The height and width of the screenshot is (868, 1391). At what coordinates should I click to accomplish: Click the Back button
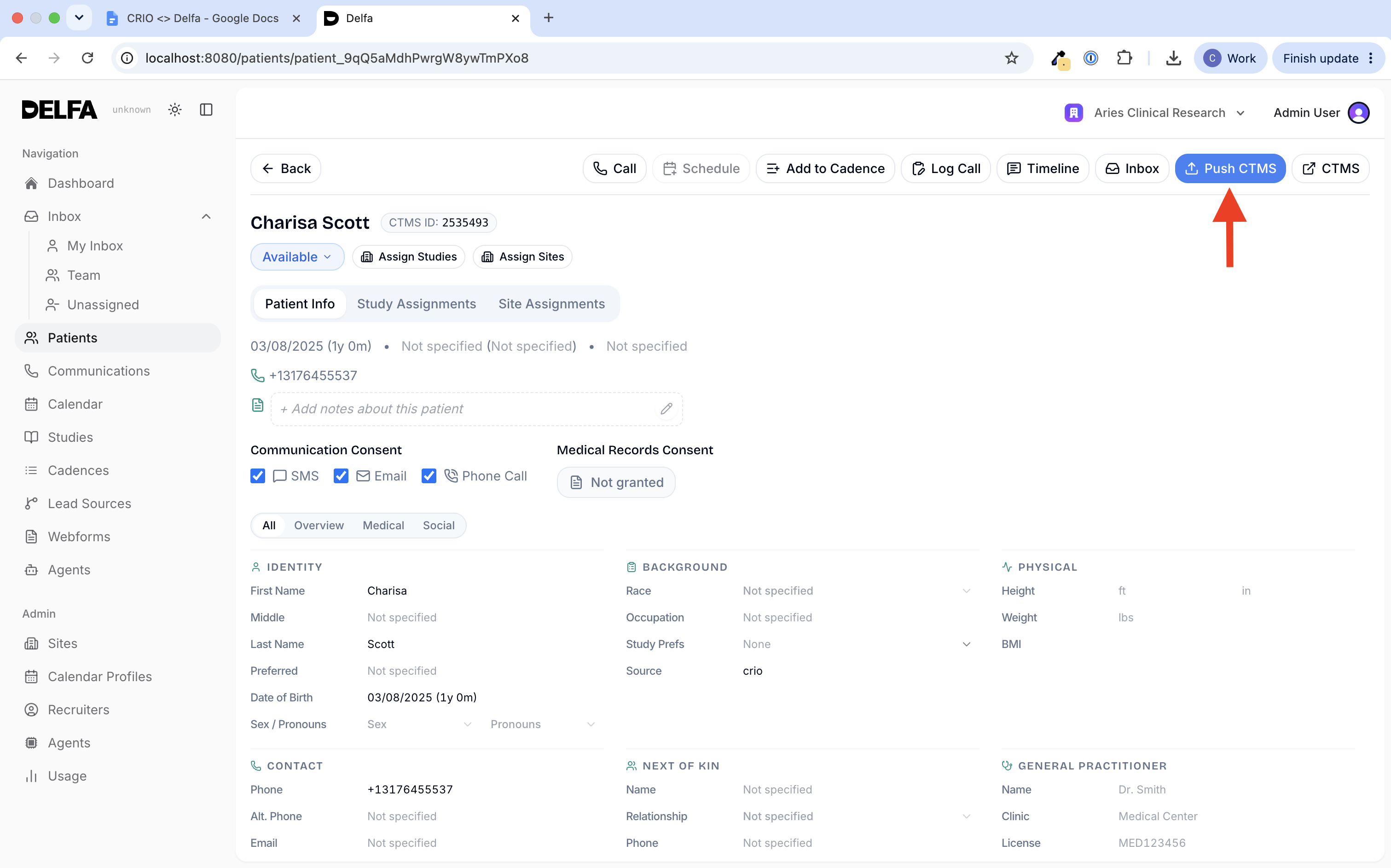285,168
